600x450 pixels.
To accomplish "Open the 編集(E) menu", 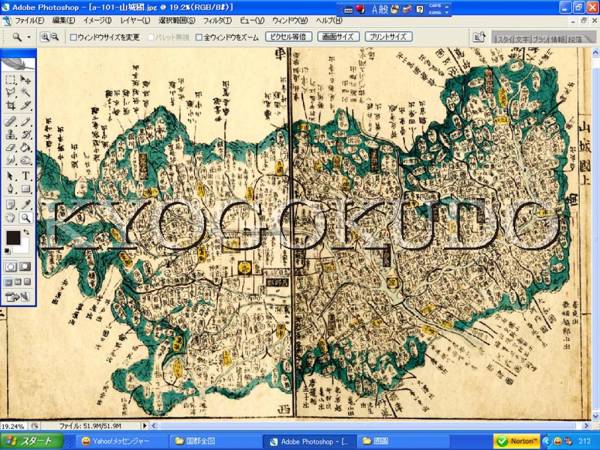I will click(x=64, y=20).
